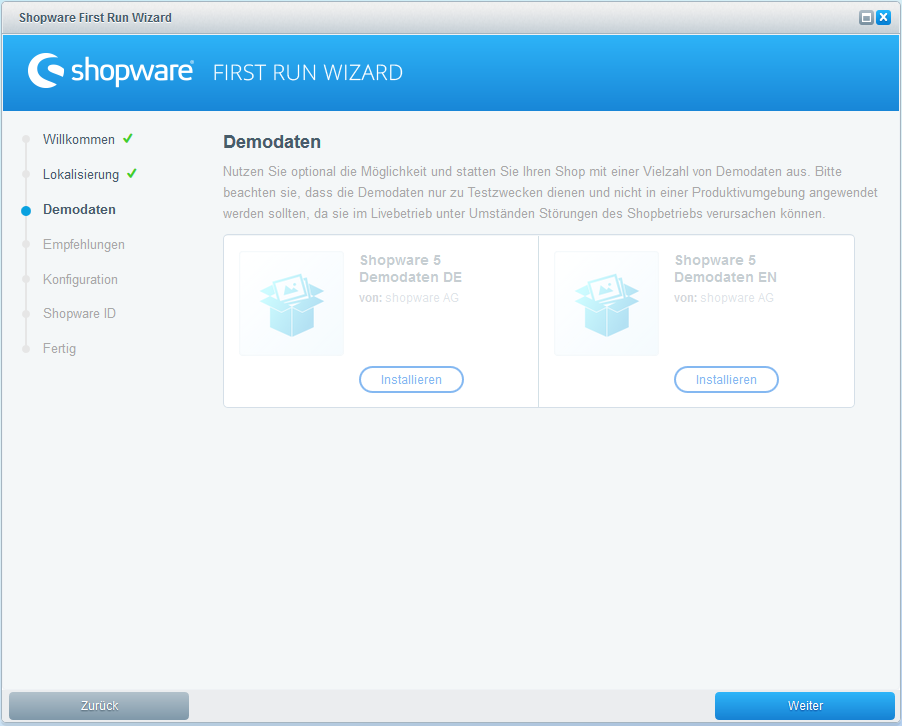902x726 pixels.
Task: Click the blue active step dot for Demodaten
Action: pos(26,210)
